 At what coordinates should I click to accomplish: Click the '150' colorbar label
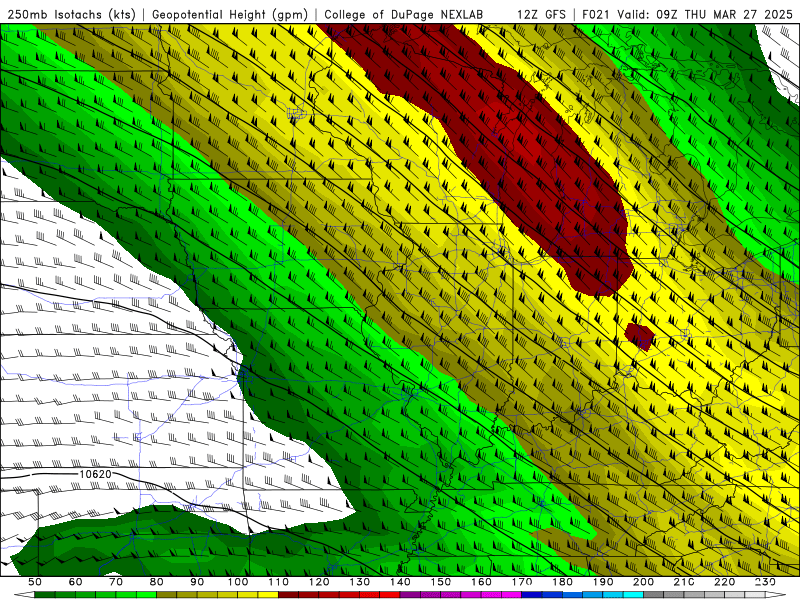point(441,582)
